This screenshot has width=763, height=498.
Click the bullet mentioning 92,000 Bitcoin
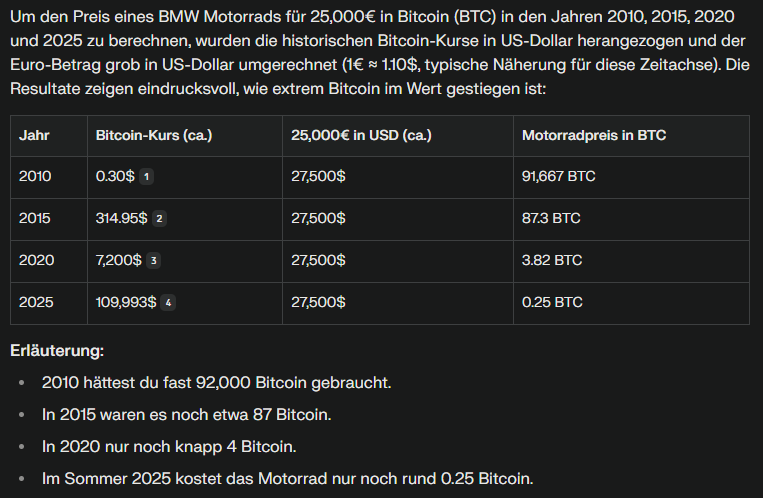[216, 383]
